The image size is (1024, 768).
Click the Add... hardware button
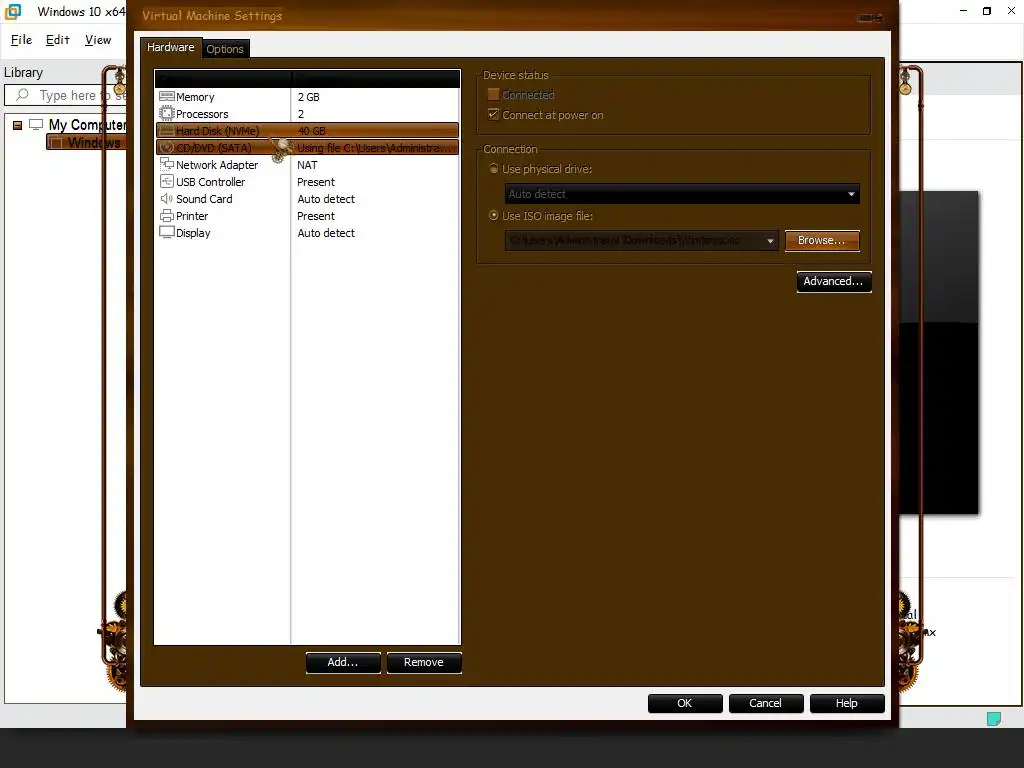343,662
